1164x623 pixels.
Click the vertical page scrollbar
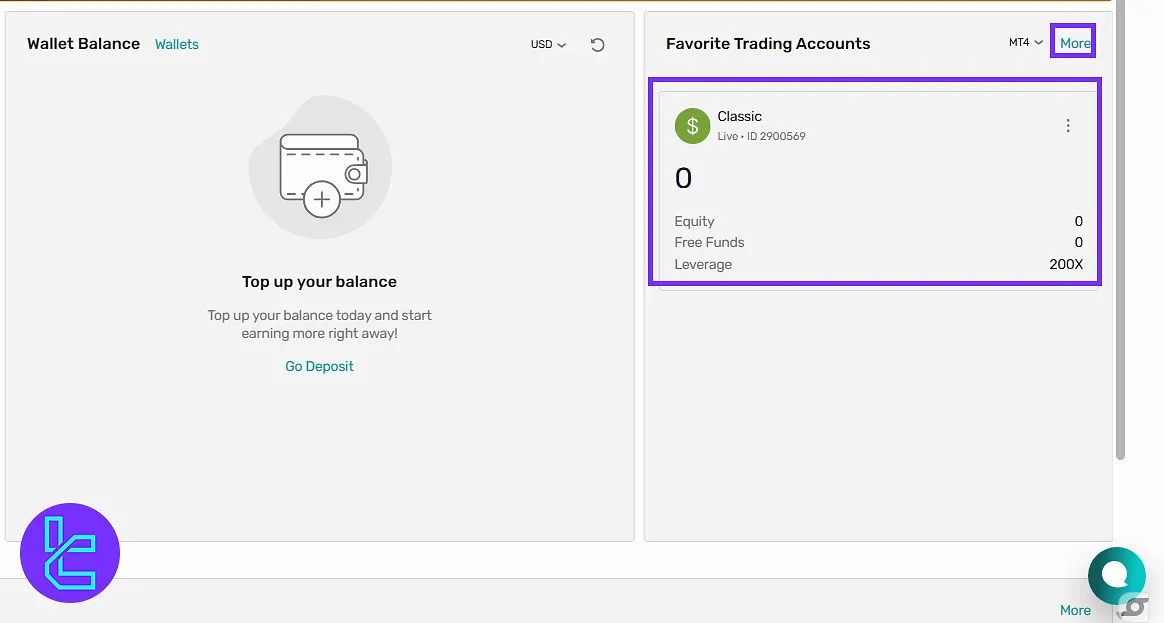pyautogui.click(x=1121, y=230)
